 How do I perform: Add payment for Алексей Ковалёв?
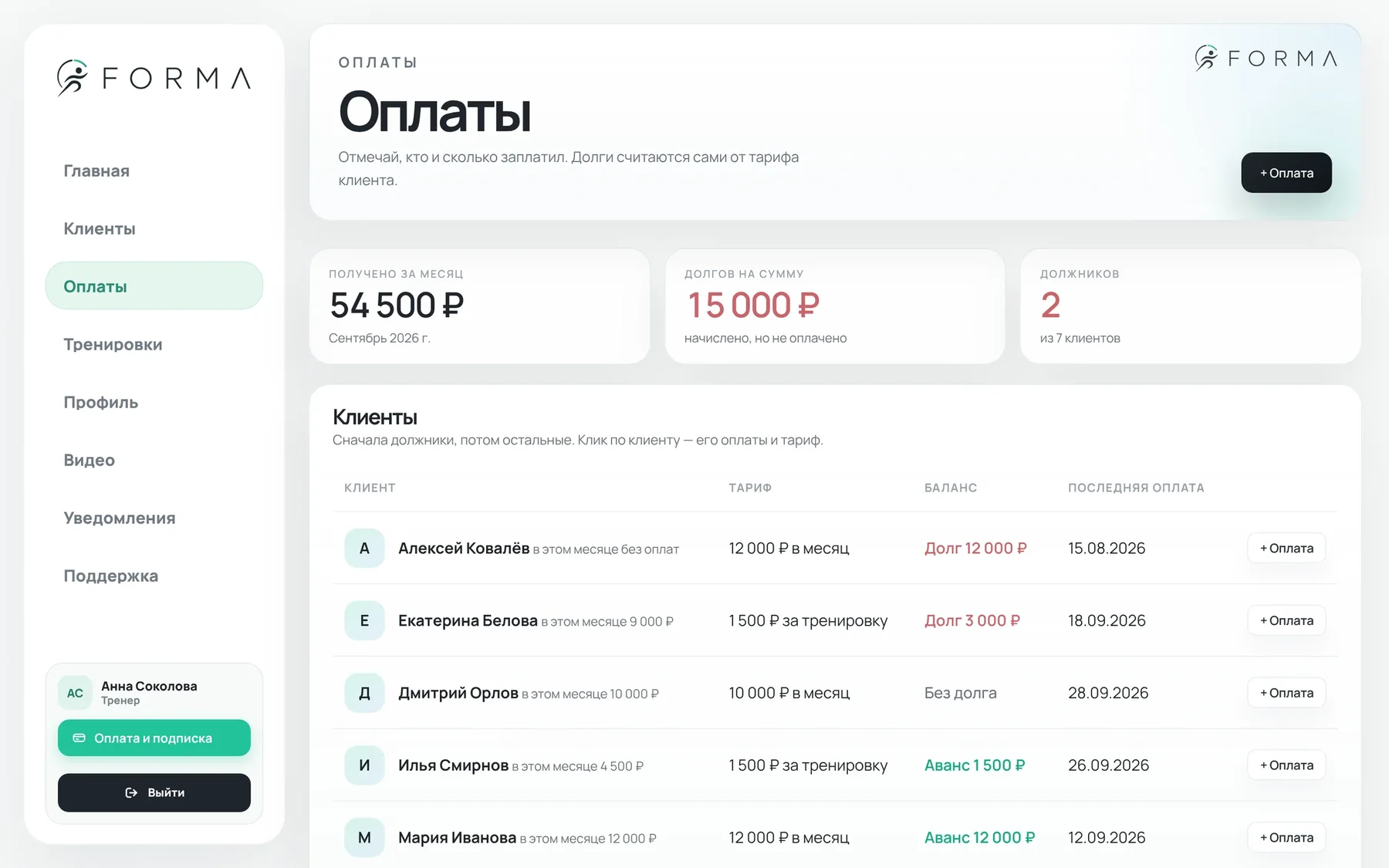[1286, 549]
